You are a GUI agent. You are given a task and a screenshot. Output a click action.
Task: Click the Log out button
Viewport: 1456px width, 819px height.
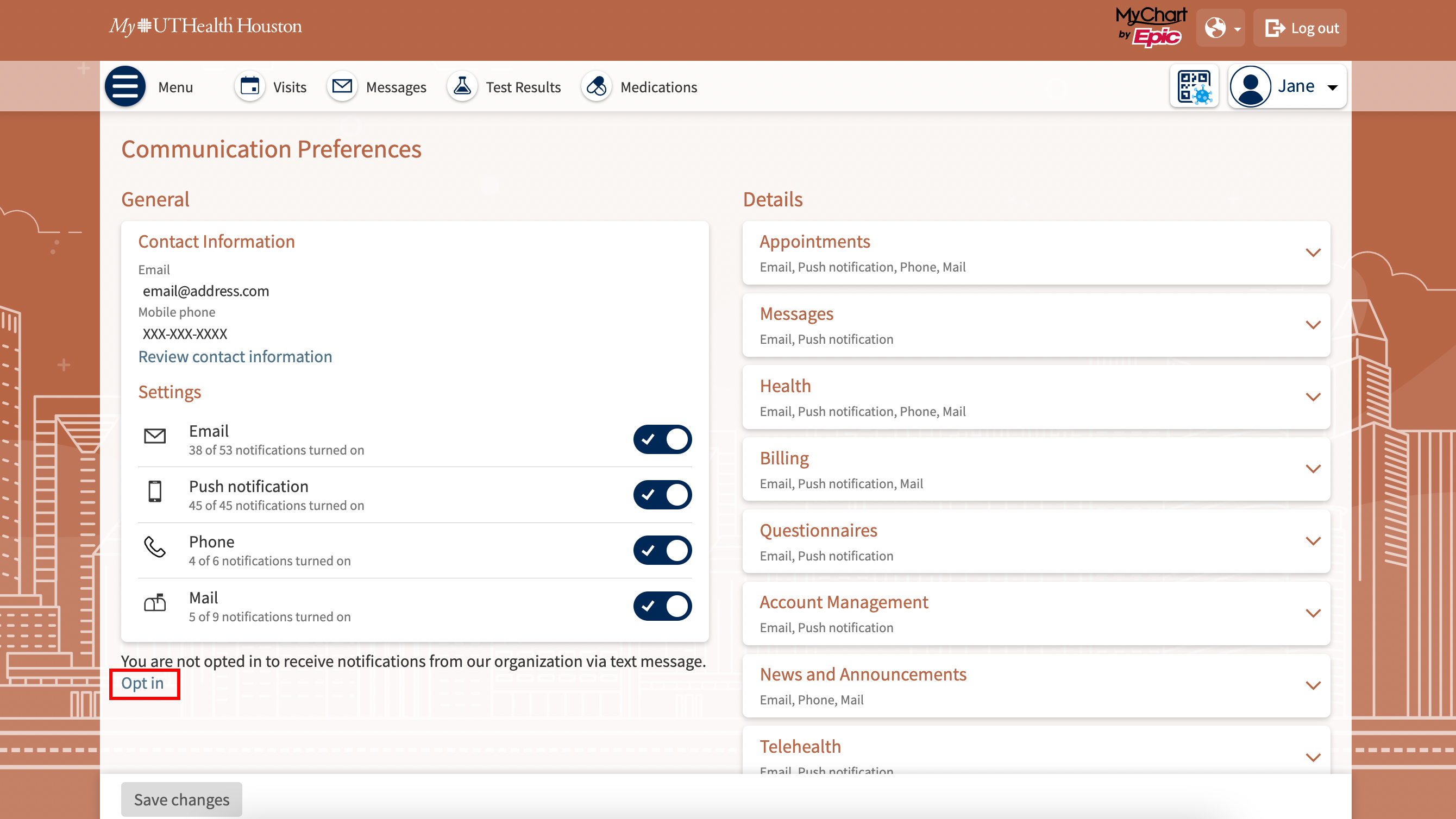1300,28
